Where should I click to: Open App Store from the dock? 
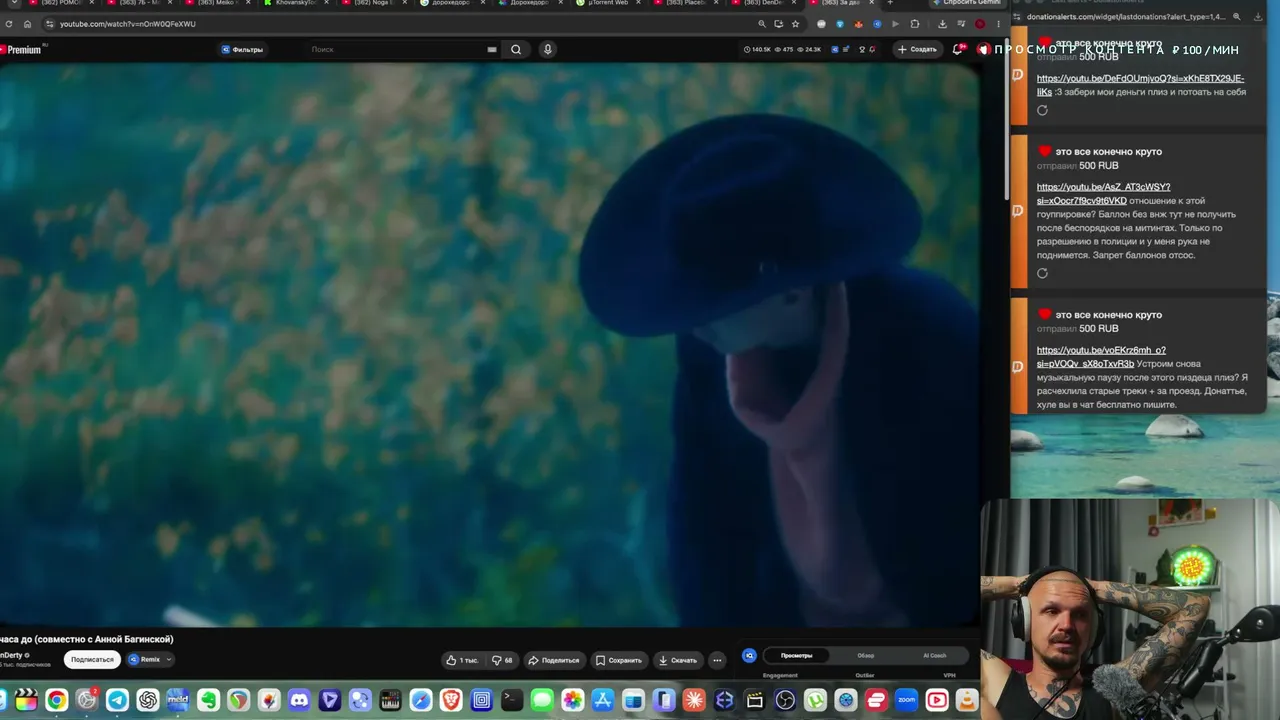pyautogui.click(x=603, y=700)
